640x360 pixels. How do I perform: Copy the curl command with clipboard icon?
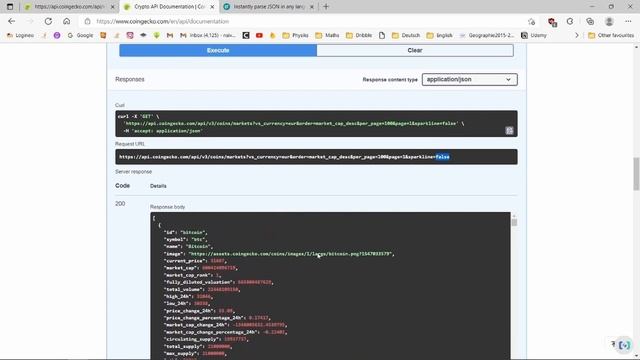509,131
